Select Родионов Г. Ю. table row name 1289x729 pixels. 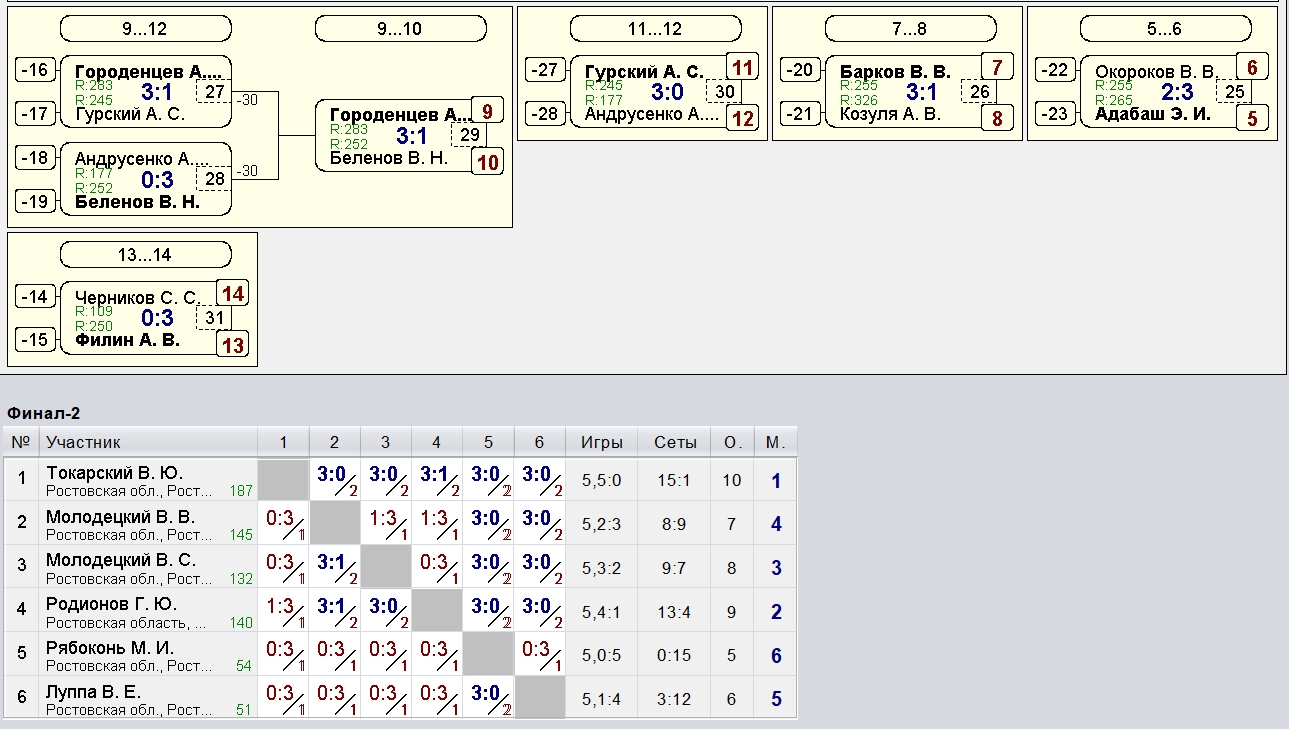(111, 604)
